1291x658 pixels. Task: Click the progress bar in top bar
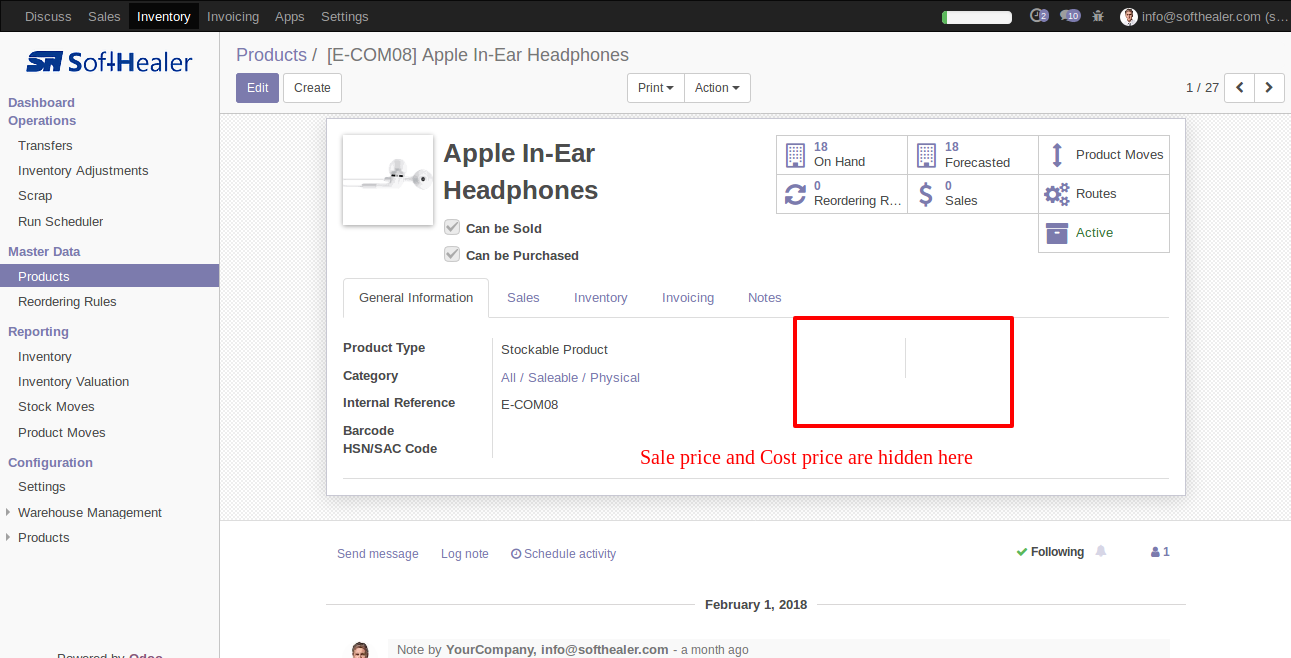pos(977,17)
